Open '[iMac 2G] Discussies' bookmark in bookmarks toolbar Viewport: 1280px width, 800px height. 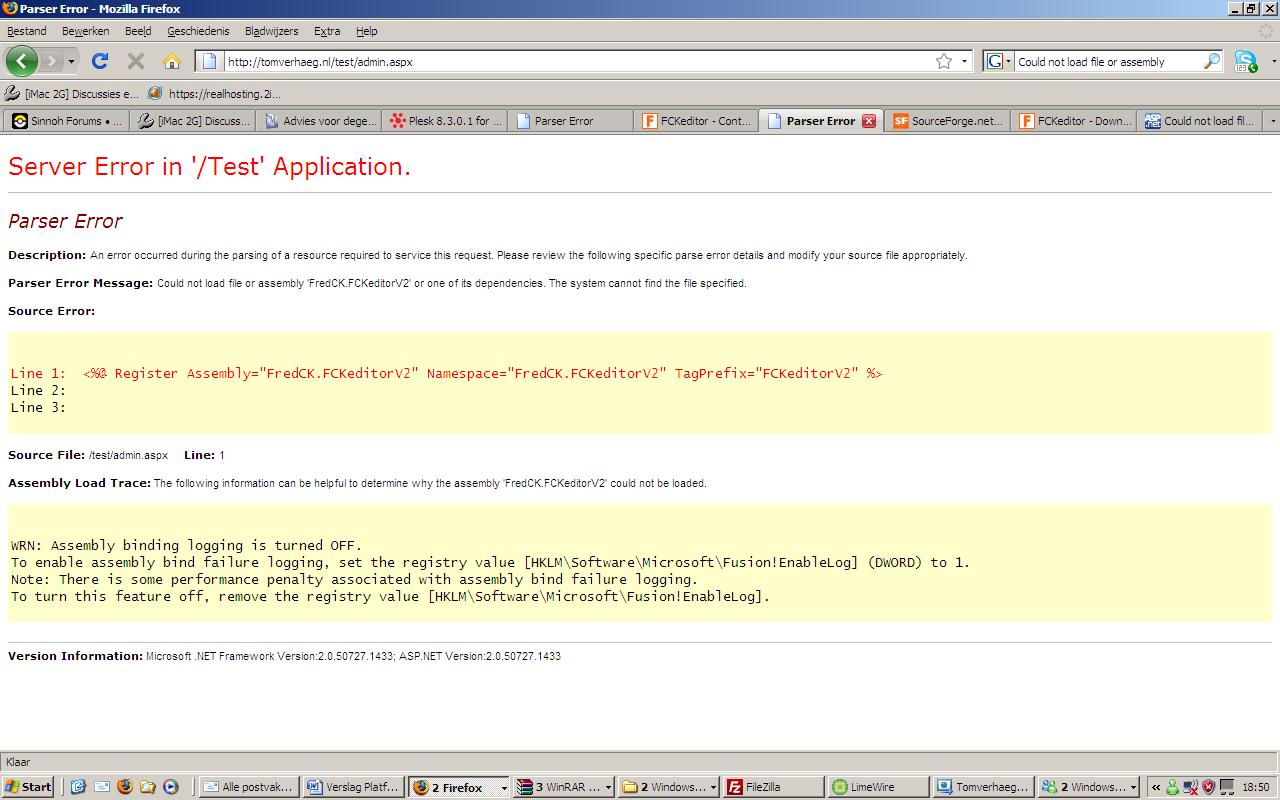pos(71,94)
